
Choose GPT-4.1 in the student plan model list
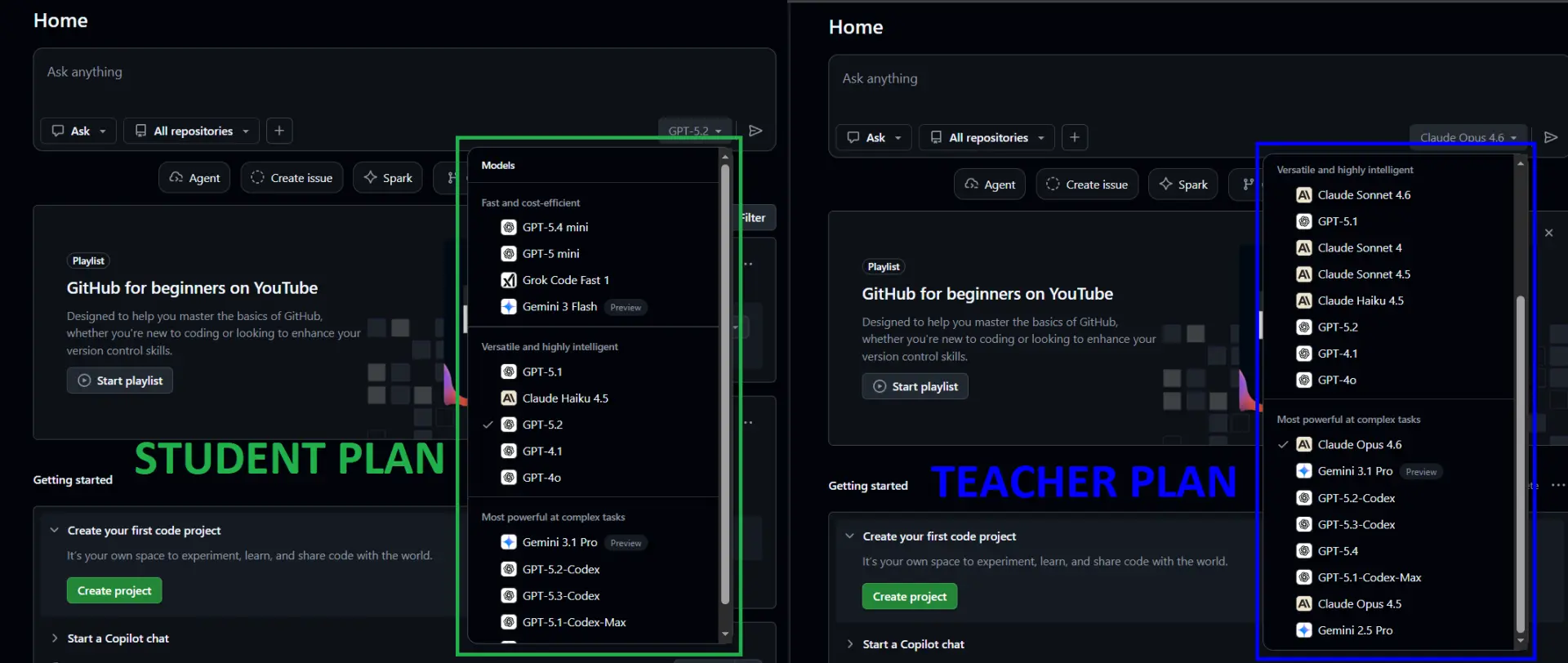(595, 451)
